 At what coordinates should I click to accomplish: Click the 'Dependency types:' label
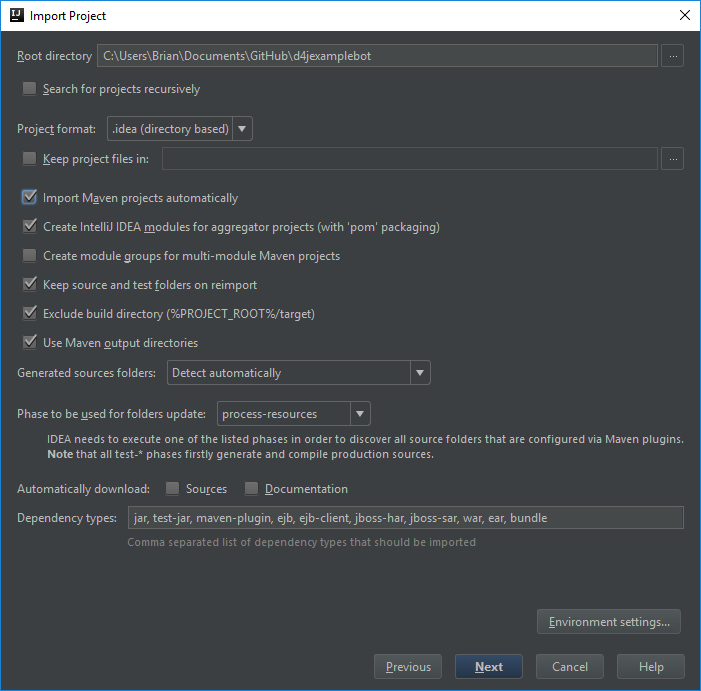[x=67, y=518]
